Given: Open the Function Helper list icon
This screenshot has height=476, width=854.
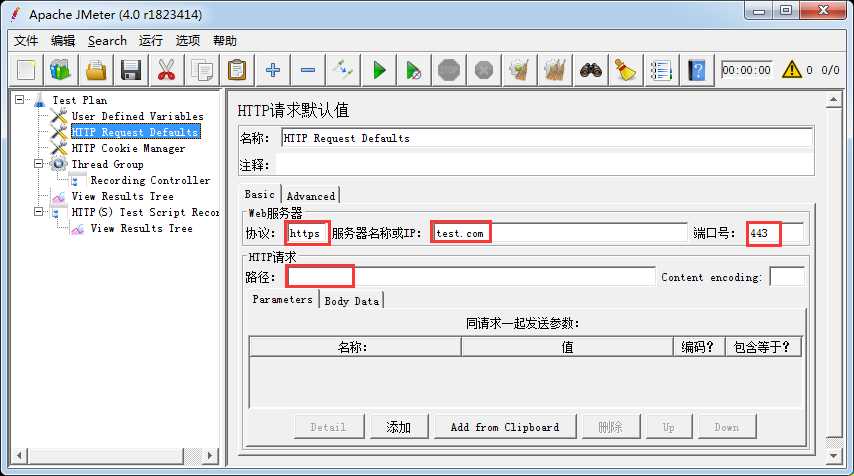Looking at the screenshot, I should pyautogui.click(x=661, y=70).
